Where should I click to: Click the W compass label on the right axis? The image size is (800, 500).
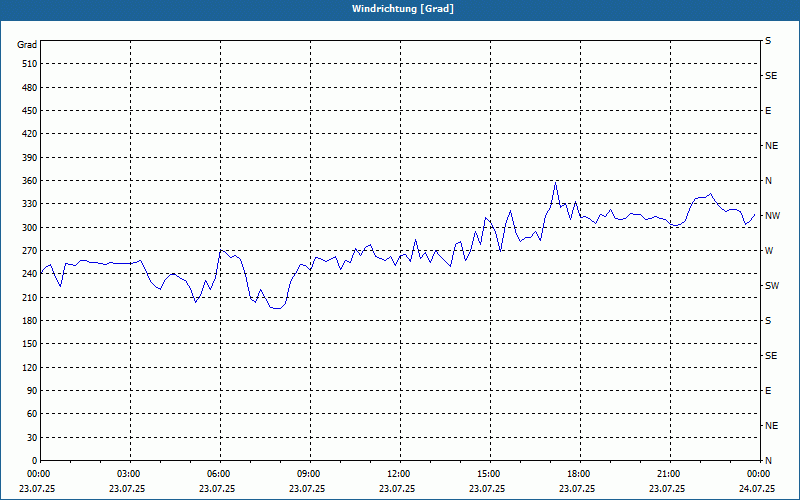(x=769, y=251)
